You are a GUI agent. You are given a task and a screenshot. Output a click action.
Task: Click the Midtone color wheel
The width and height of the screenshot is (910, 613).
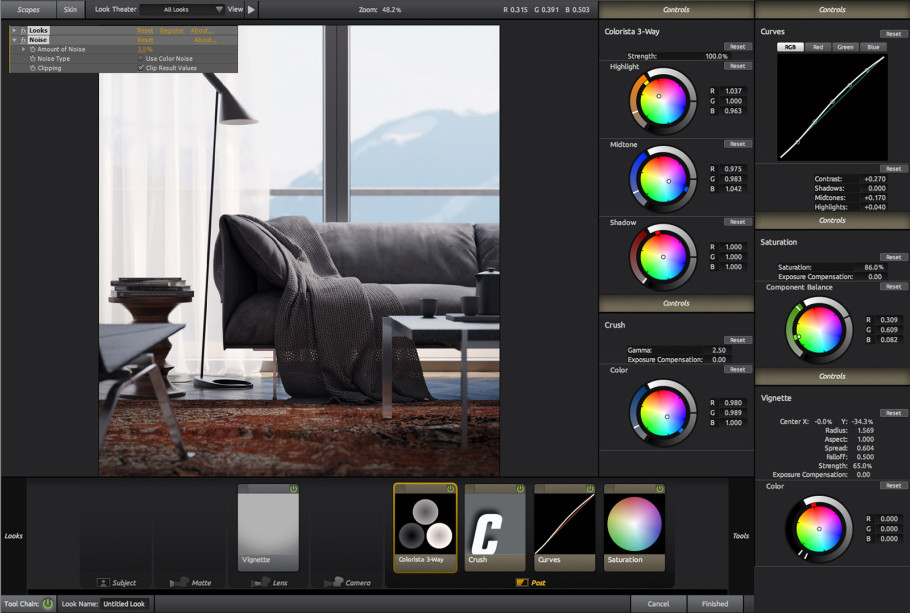point(663,179)
